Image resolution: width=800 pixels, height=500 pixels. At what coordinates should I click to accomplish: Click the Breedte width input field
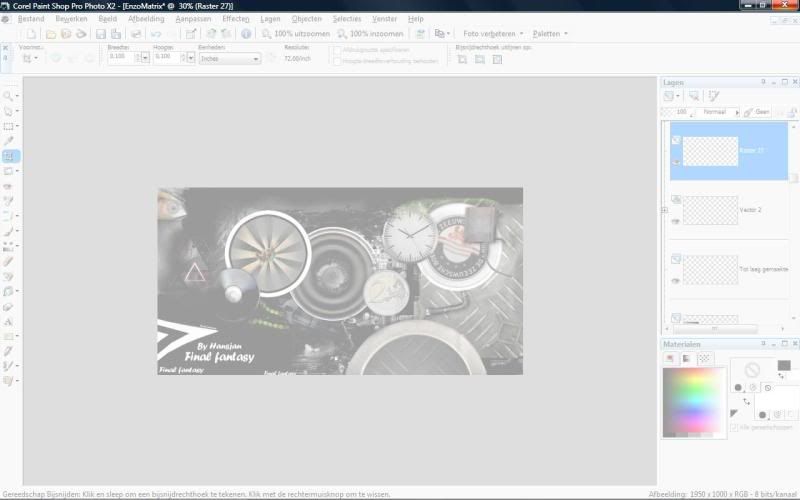coord(121,57)
